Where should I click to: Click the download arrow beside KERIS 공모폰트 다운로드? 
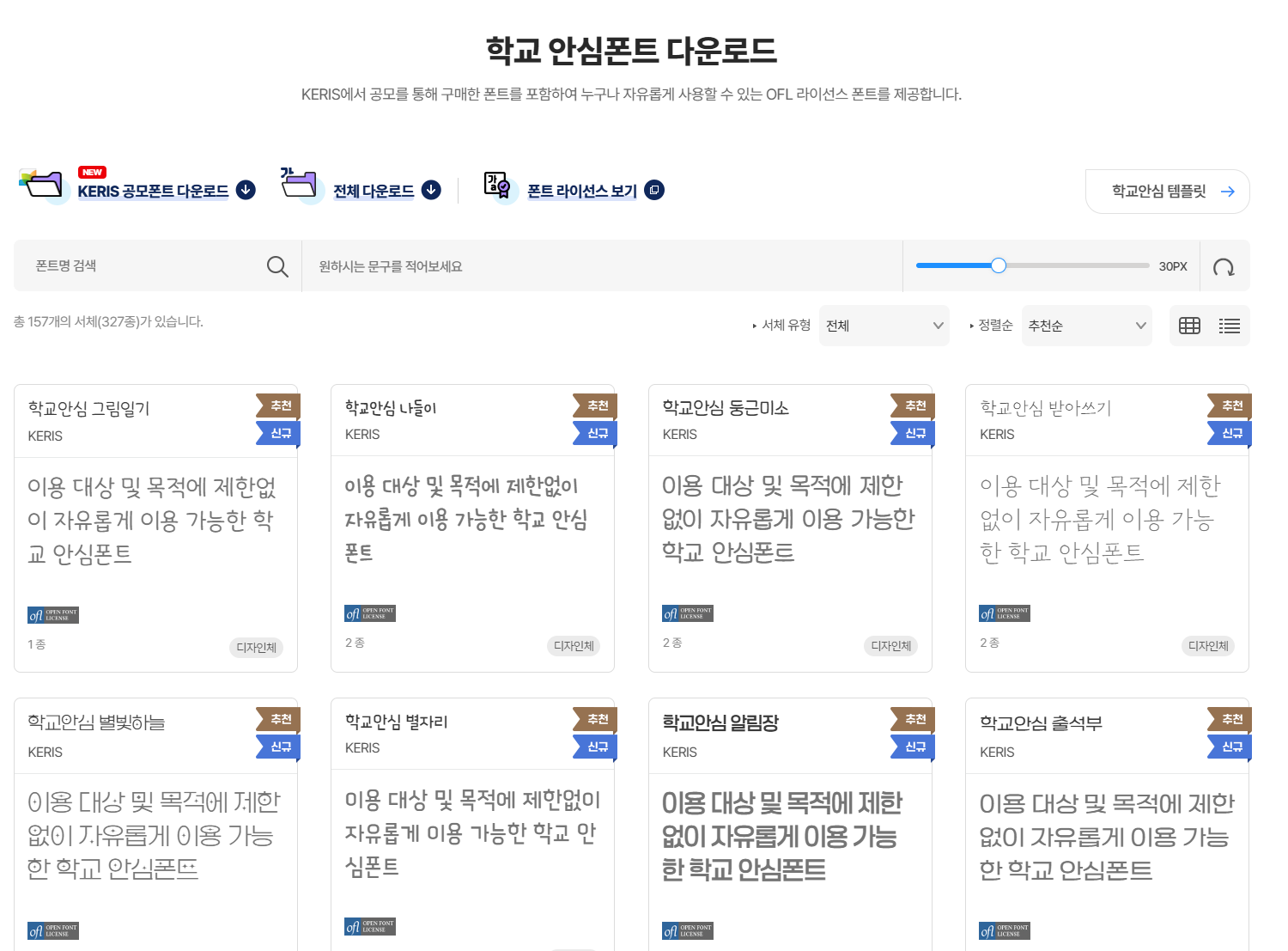(x=246, y=190)
